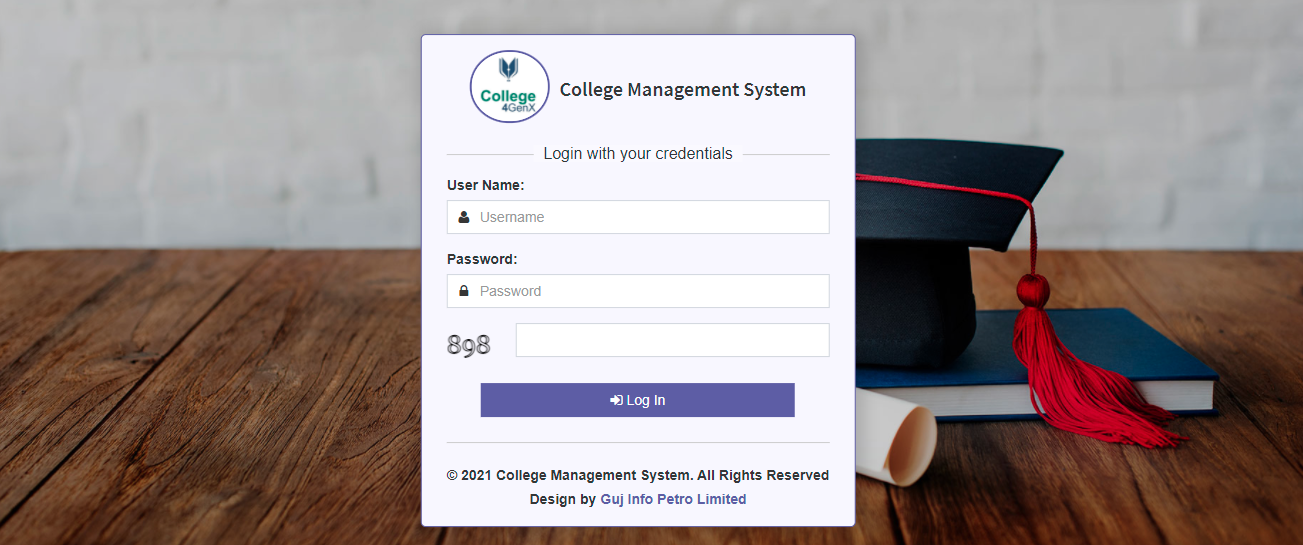Click the user silhouette icon
The width and height of the screenshot is (1303, 545).
(464, 217)
